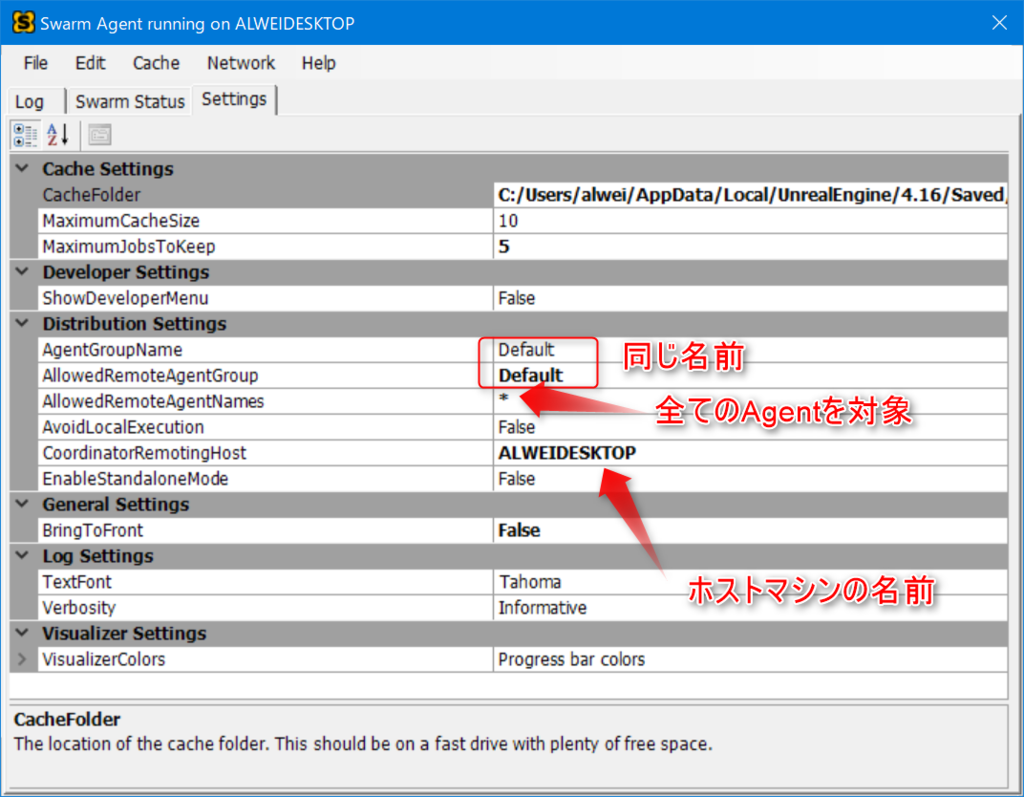Edit the CoordinatorRemotingHost ALWEIDESKTOP value
The image size is (1024, 797).
click(750, 453)
